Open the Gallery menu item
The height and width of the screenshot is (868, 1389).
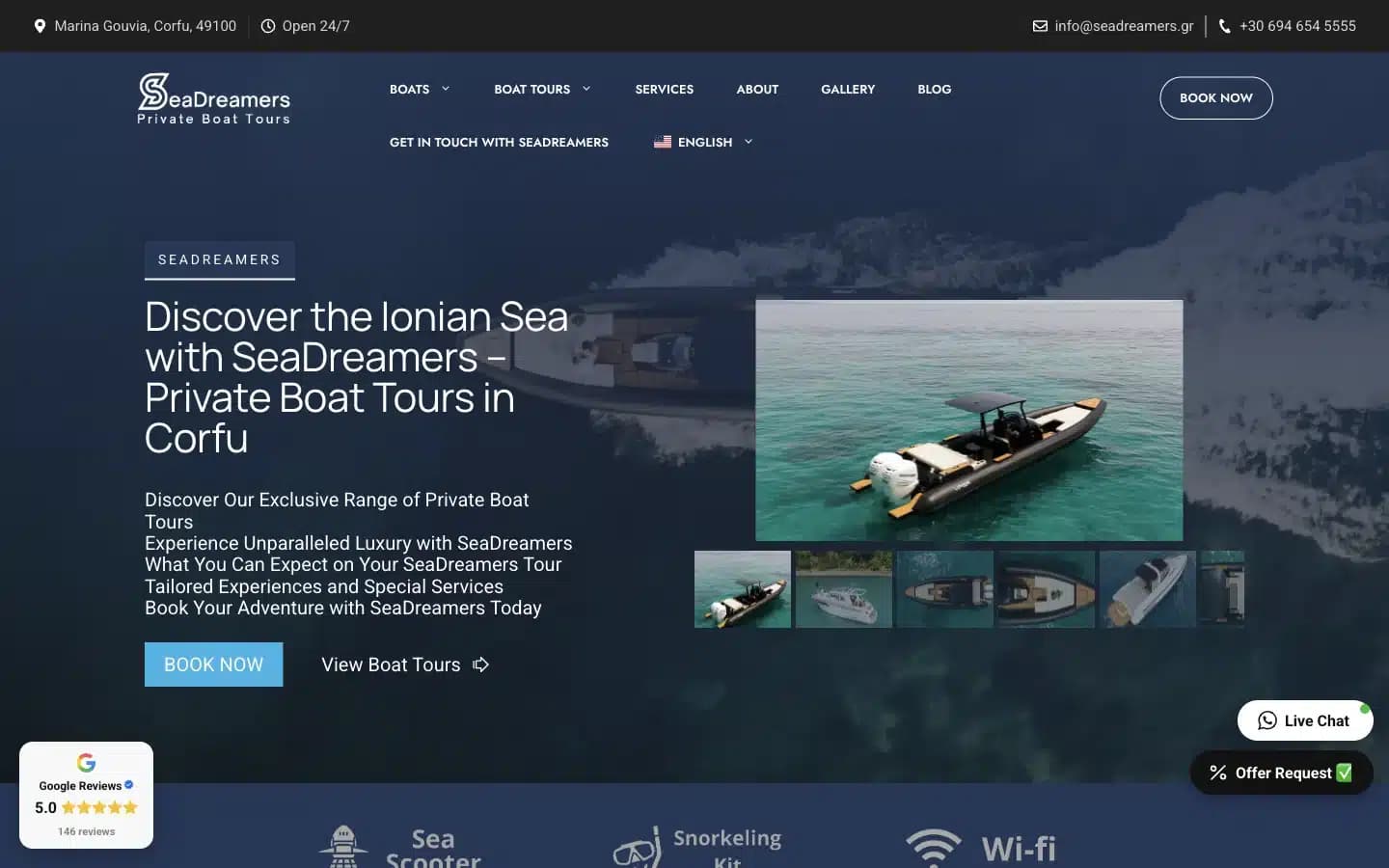coord(848,89)
